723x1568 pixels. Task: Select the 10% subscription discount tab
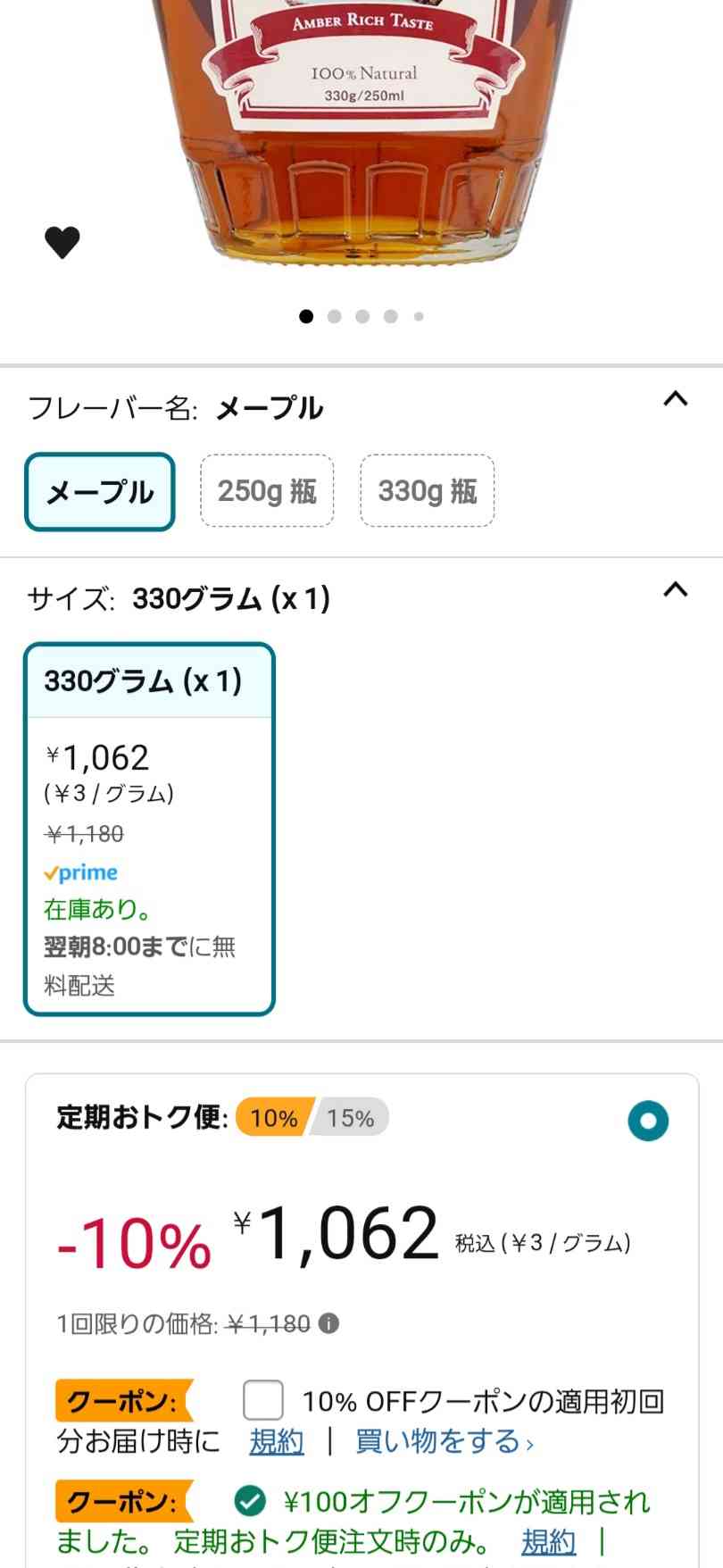pos(274,1117)
